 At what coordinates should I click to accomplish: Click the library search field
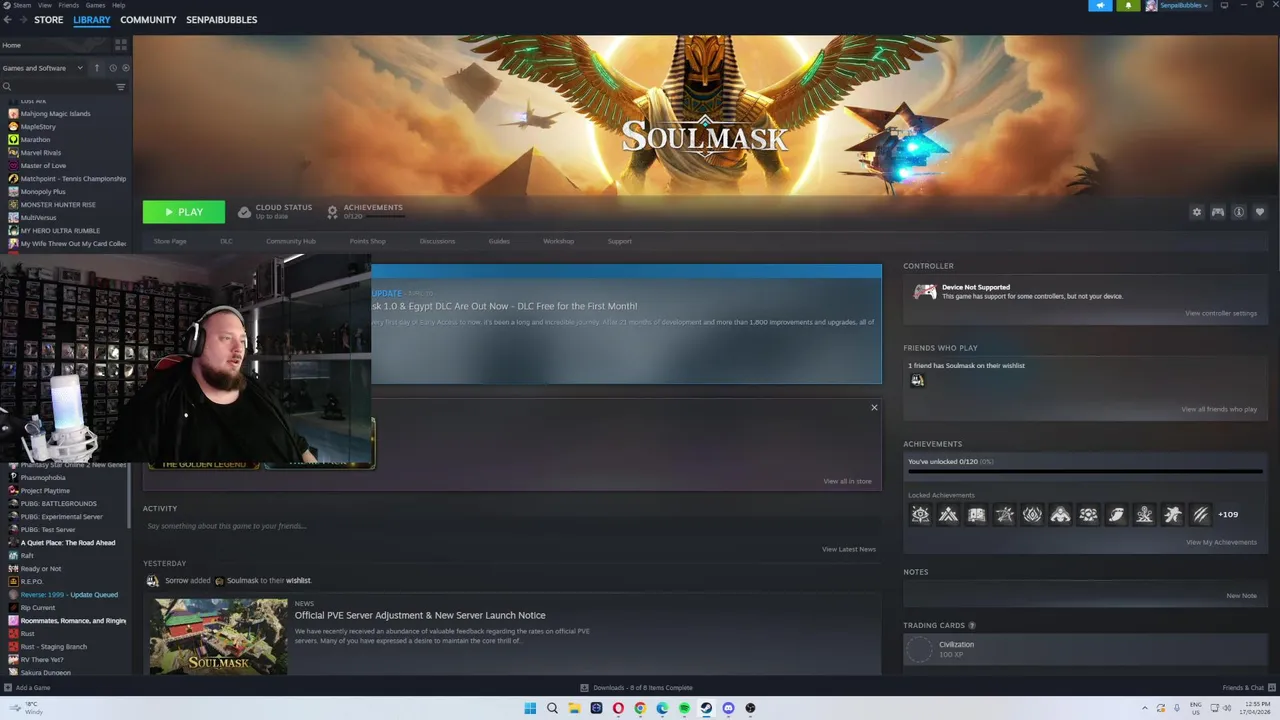tap(57, 87)
